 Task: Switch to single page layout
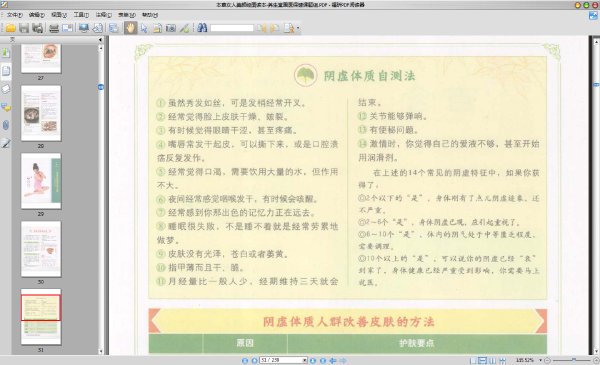click(x=473, y=360)
